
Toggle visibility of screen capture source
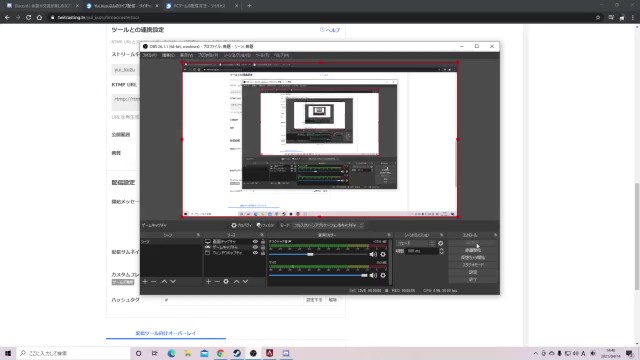pos(256,242)
